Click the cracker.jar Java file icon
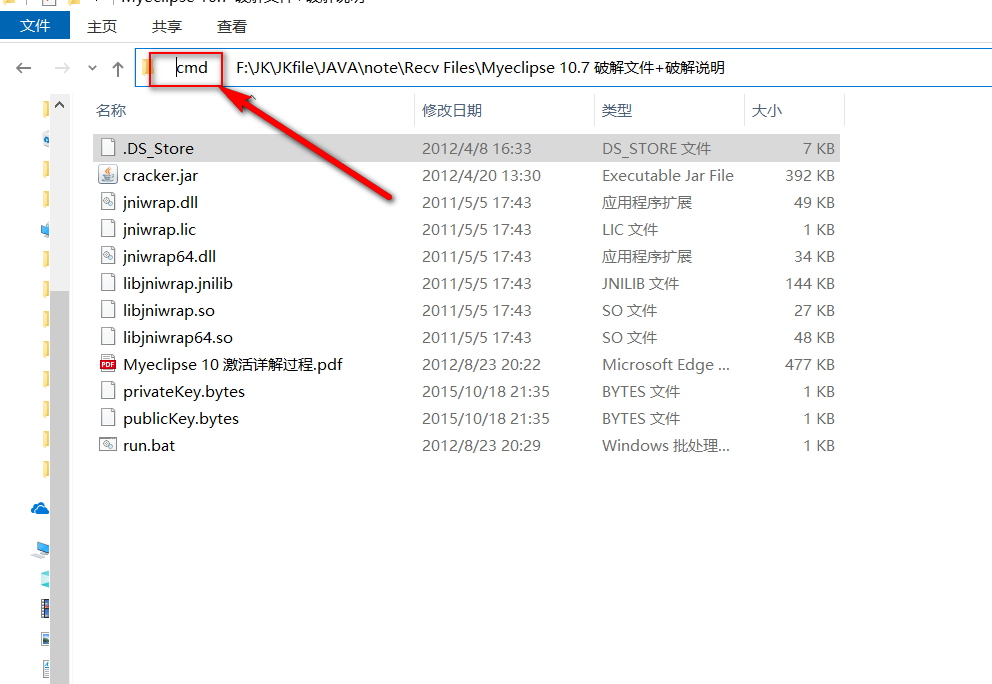992x684 pixels. point(108,175)
